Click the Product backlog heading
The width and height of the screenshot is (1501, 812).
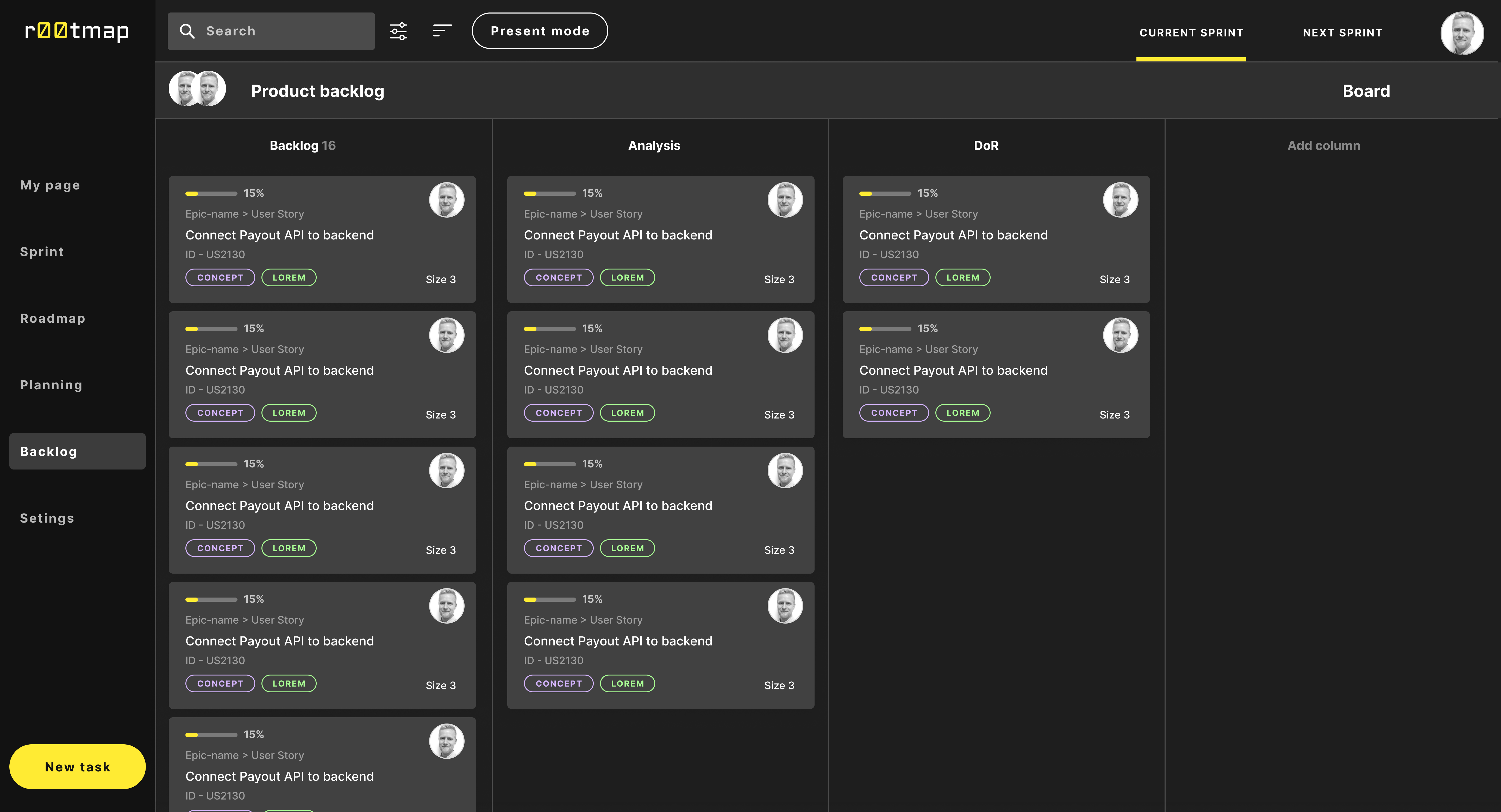pyautogui.click(x=317, y=91)
